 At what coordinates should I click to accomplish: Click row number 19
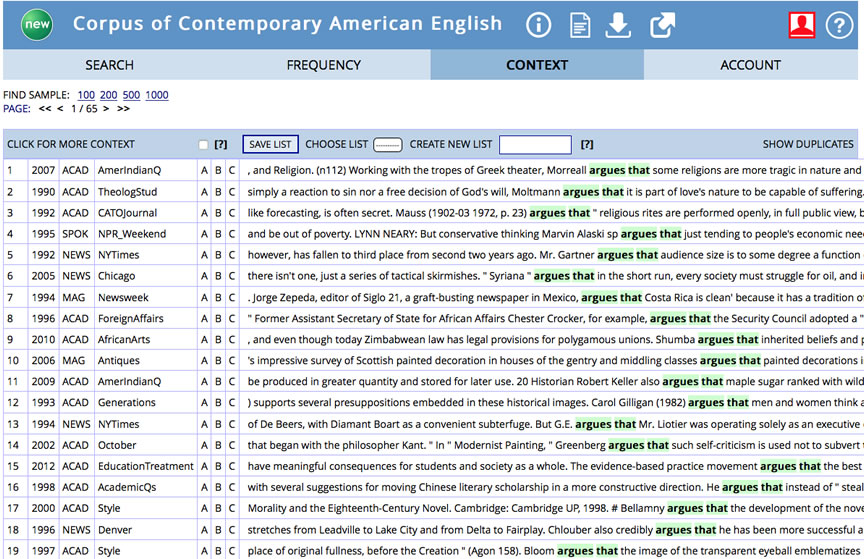coord(13,551)
